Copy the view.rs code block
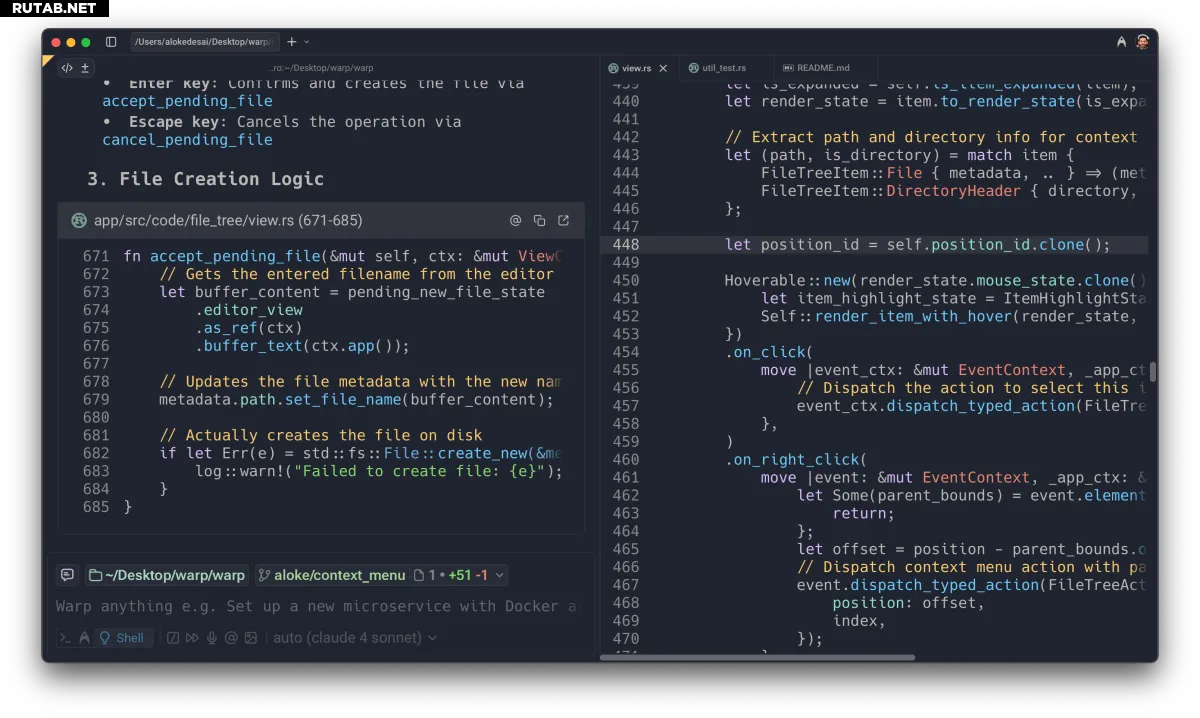1200x718 pixels. (x=540, y=220)
